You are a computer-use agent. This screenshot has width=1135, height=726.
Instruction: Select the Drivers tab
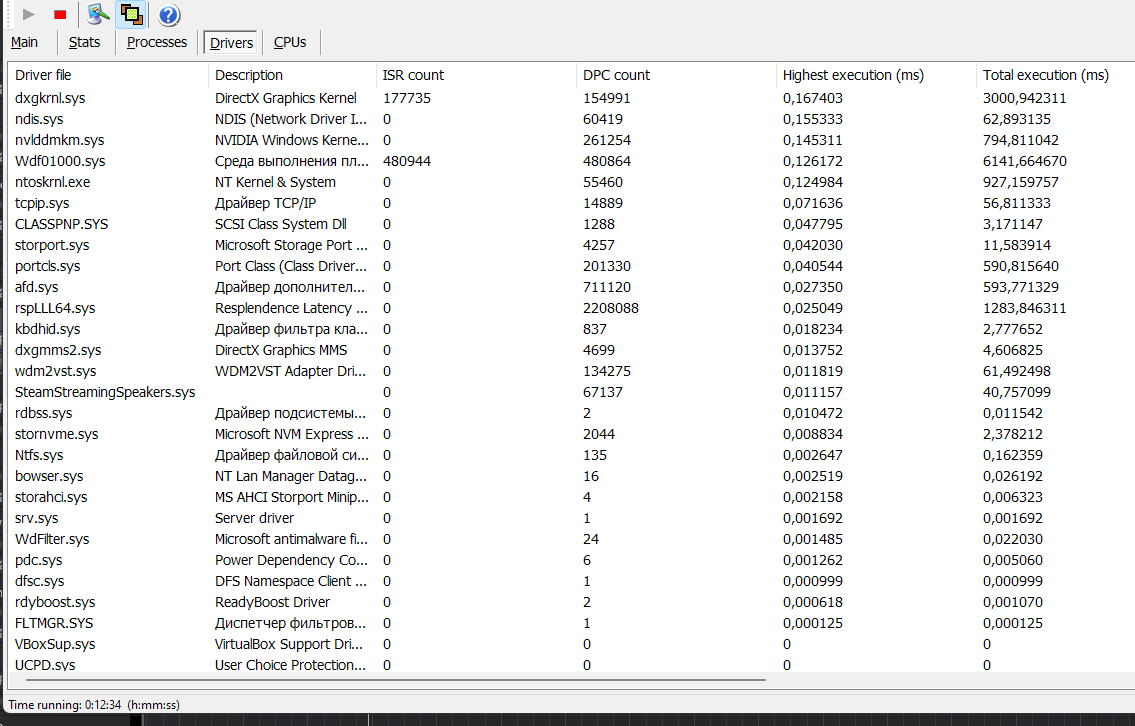tap(232, 43)
